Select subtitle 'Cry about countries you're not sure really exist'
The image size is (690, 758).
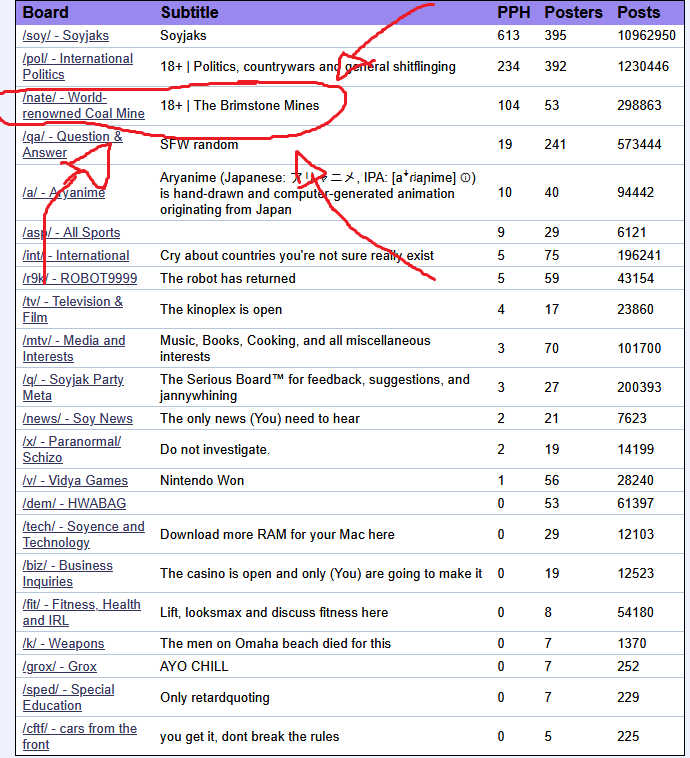tap(297, 256)
